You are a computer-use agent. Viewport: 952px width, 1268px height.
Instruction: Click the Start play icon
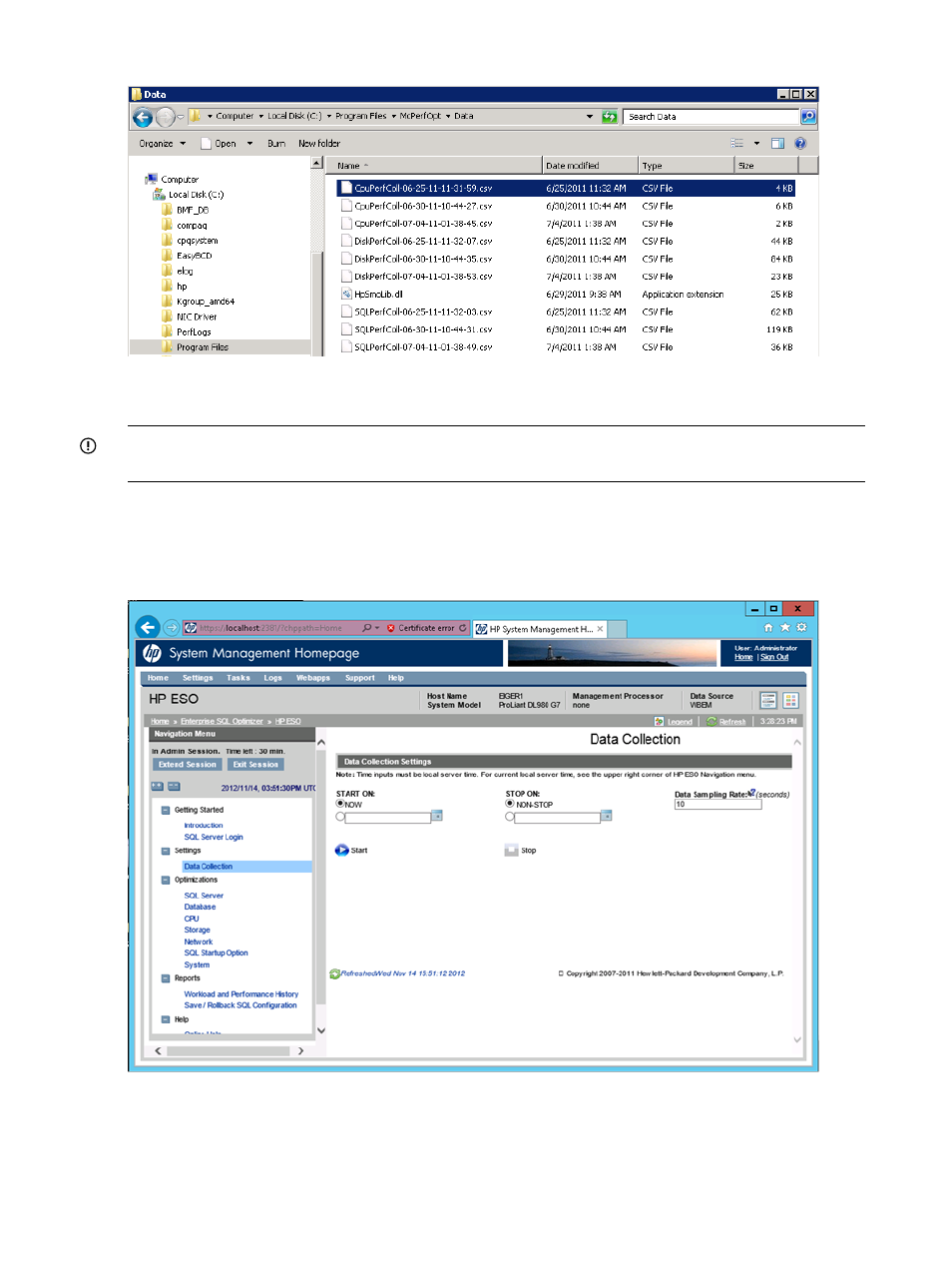click(x=342, y=851)
